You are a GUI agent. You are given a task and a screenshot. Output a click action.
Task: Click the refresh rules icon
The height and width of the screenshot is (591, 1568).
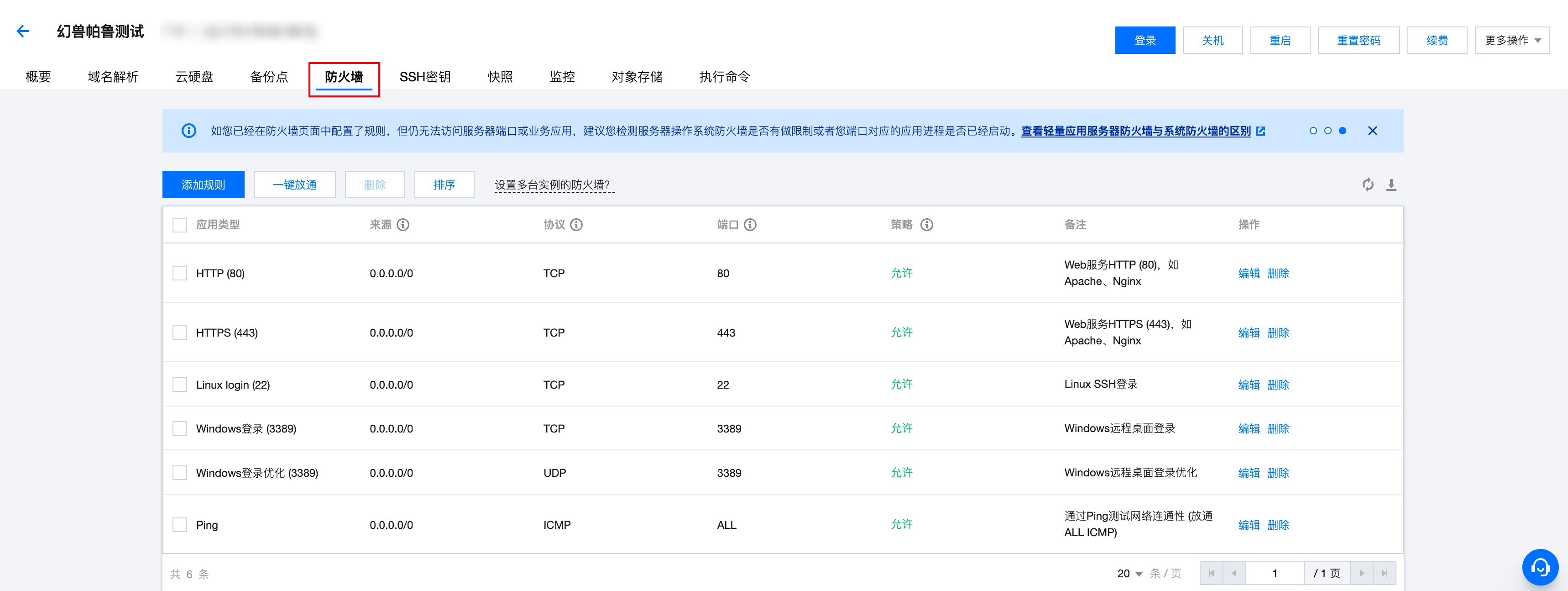click(x=1368, y=185)
